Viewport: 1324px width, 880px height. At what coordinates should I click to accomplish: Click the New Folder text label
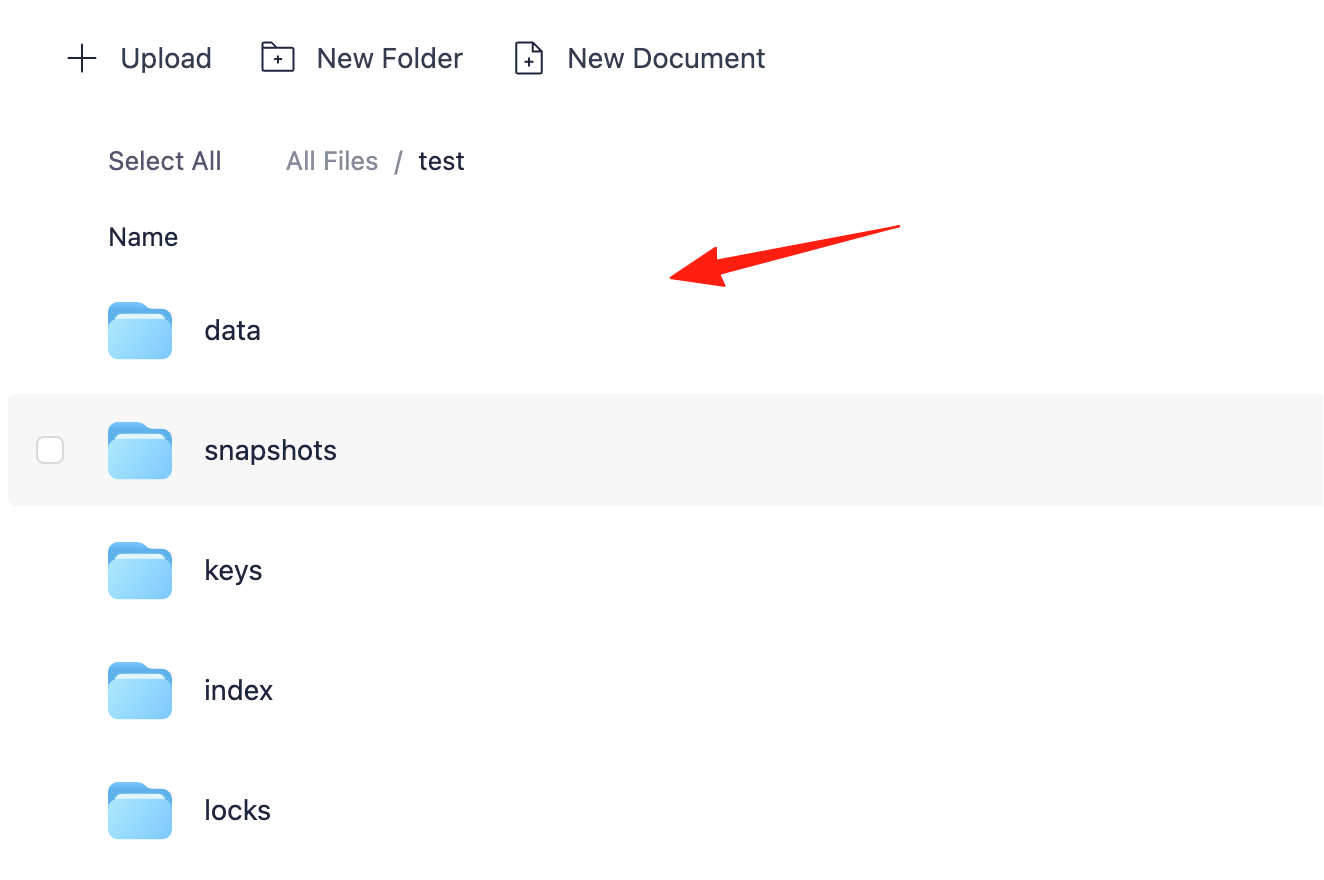coord(390,58)
